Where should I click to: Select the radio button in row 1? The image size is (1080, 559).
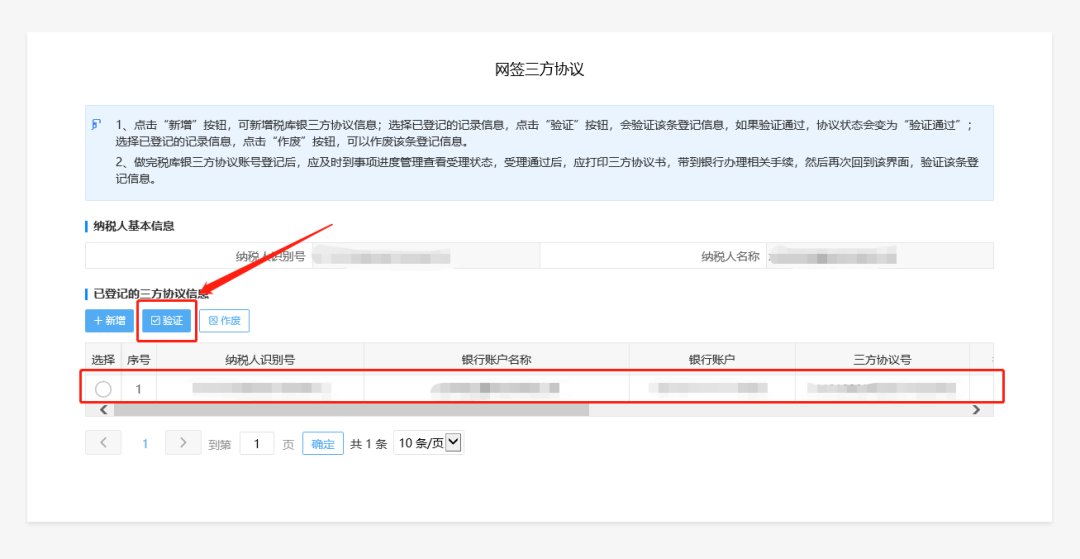(x=103, y=389)
